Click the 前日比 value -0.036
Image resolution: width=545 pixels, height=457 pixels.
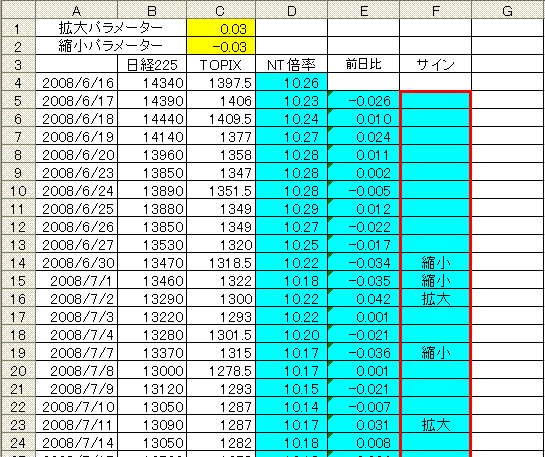(x=364, y=353)
